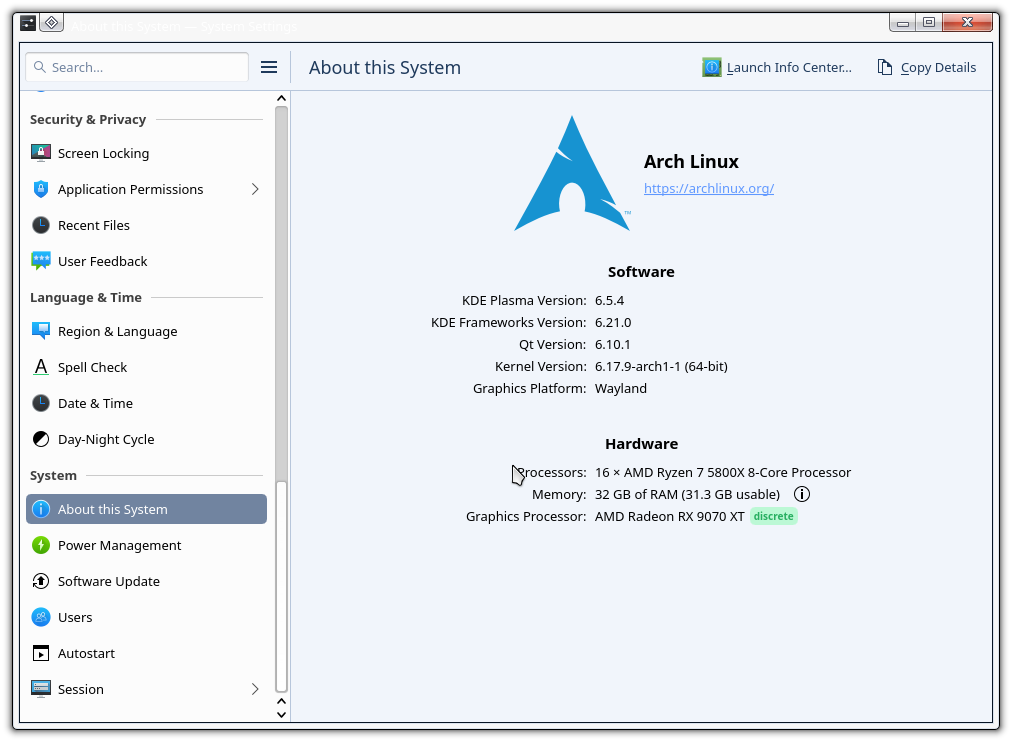Open Recent Files settings
The width and height of the screenshot is (1012, 742).
point(147,225)
